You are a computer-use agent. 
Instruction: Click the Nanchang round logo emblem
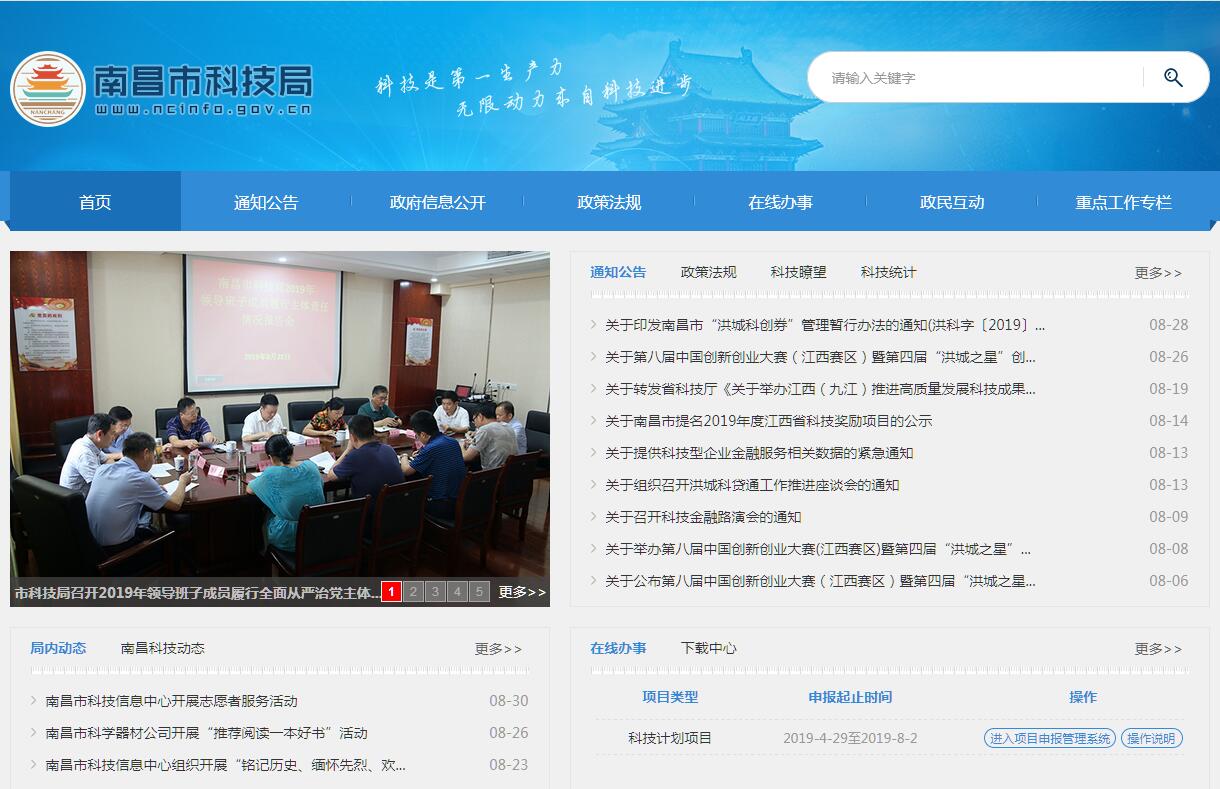click(47, 89)
